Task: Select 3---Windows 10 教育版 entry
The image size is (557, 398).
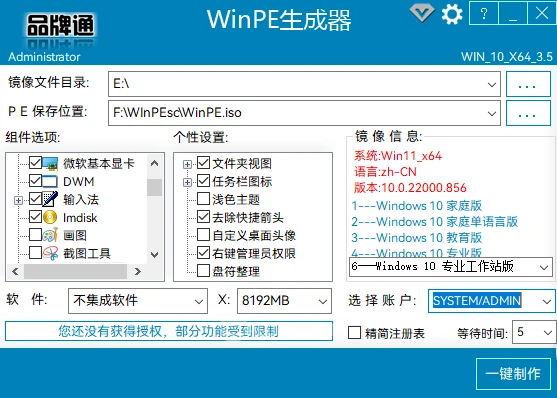Action: (x=416, y=237)
